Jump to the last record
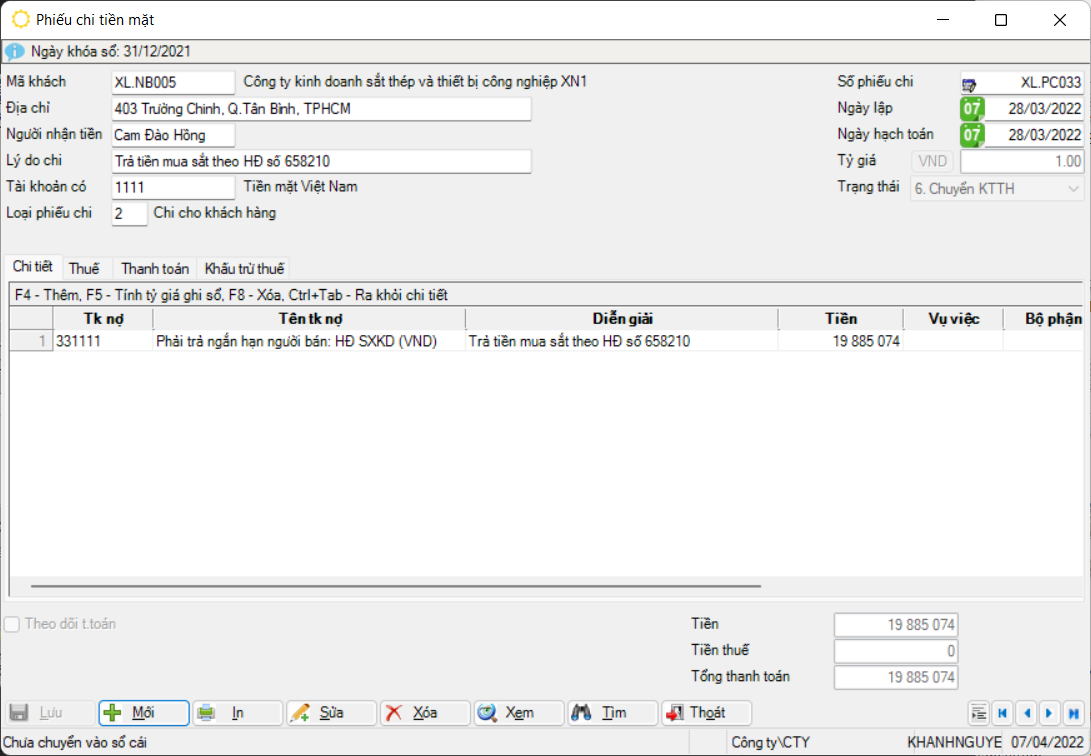Screen dimensions: 1091x756 (1073, 713)
